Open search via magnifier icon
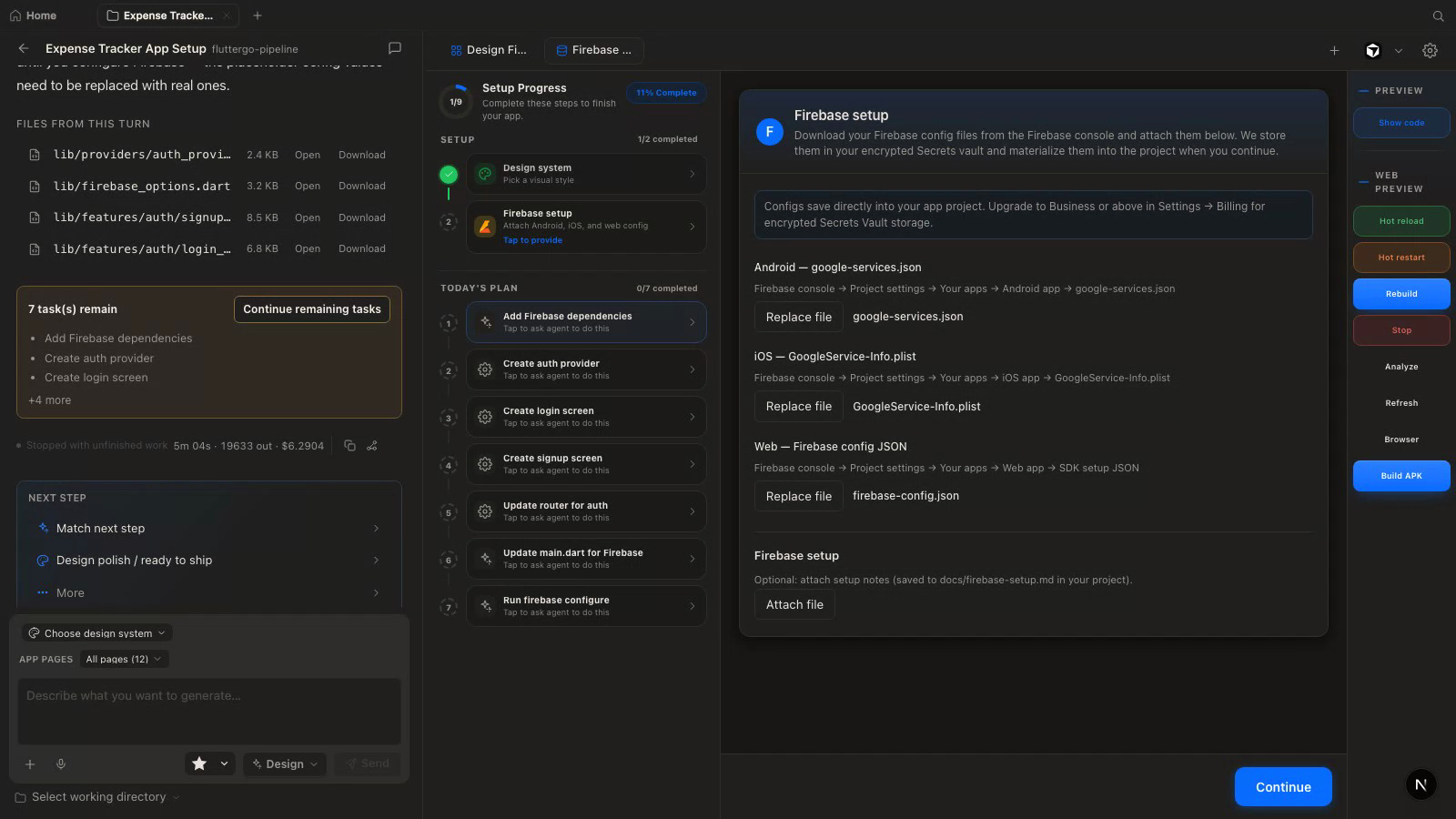This screenshot has height=819, width=1456. click(x=1438, y=15)
